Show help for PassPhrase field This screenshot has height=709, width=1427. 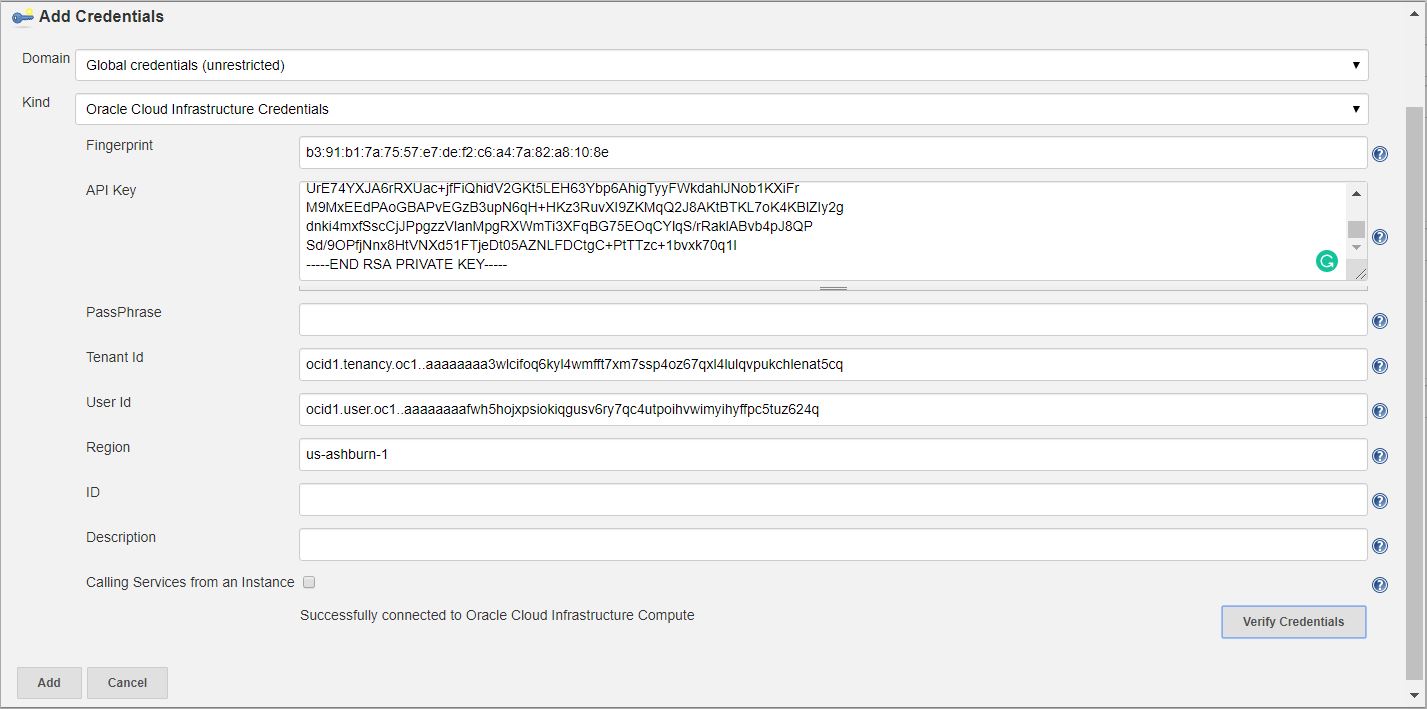1380,321
